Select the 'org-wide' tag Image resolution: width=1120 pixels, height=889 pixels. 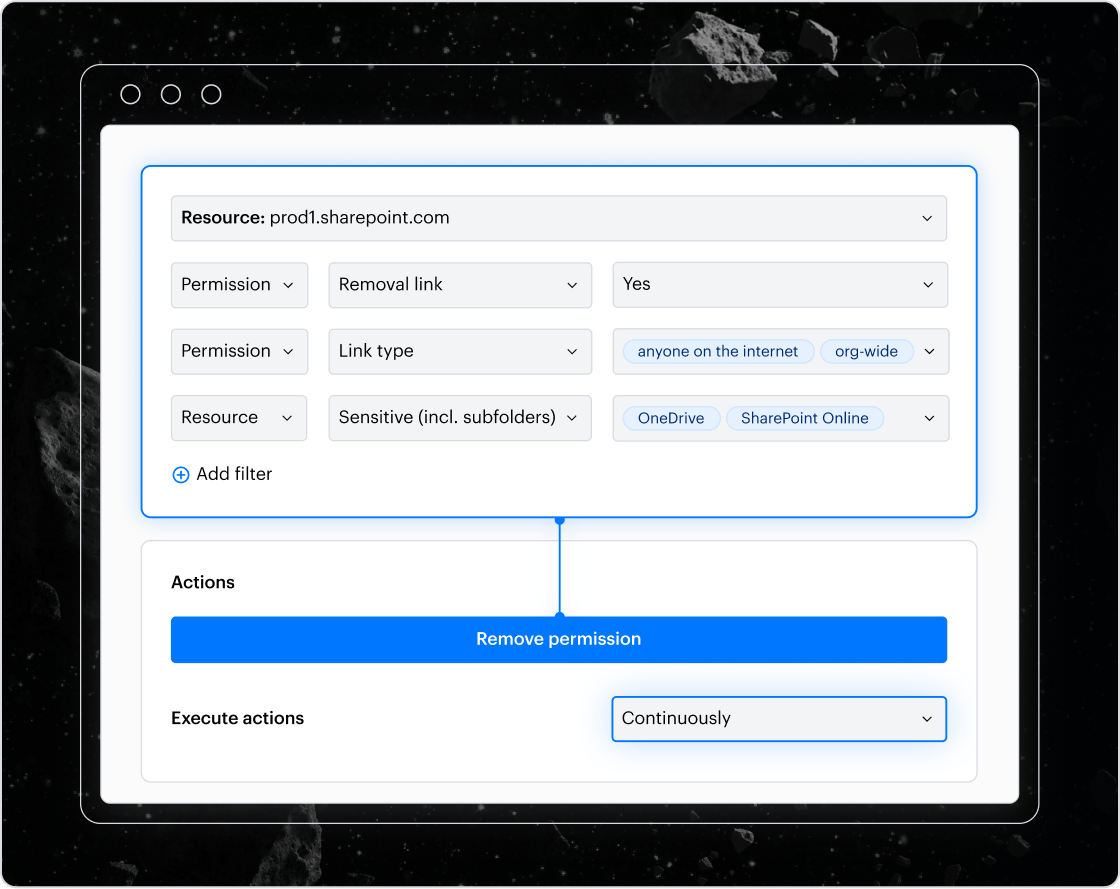(x=866, y=352)
